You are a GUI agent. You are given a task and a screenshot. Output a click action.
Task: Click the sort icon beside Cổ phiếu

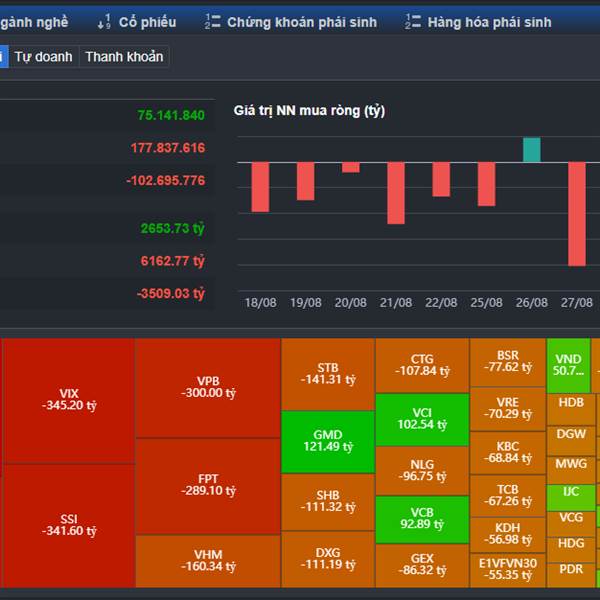(104, 22)
